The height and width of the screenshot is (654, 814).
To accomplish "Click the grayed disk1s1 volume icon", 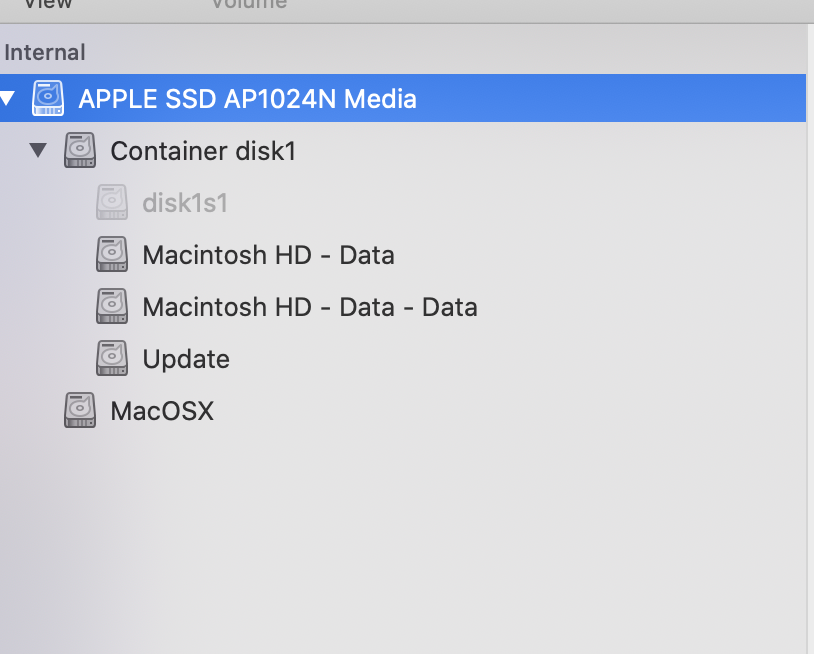I will tap(111, 202).
